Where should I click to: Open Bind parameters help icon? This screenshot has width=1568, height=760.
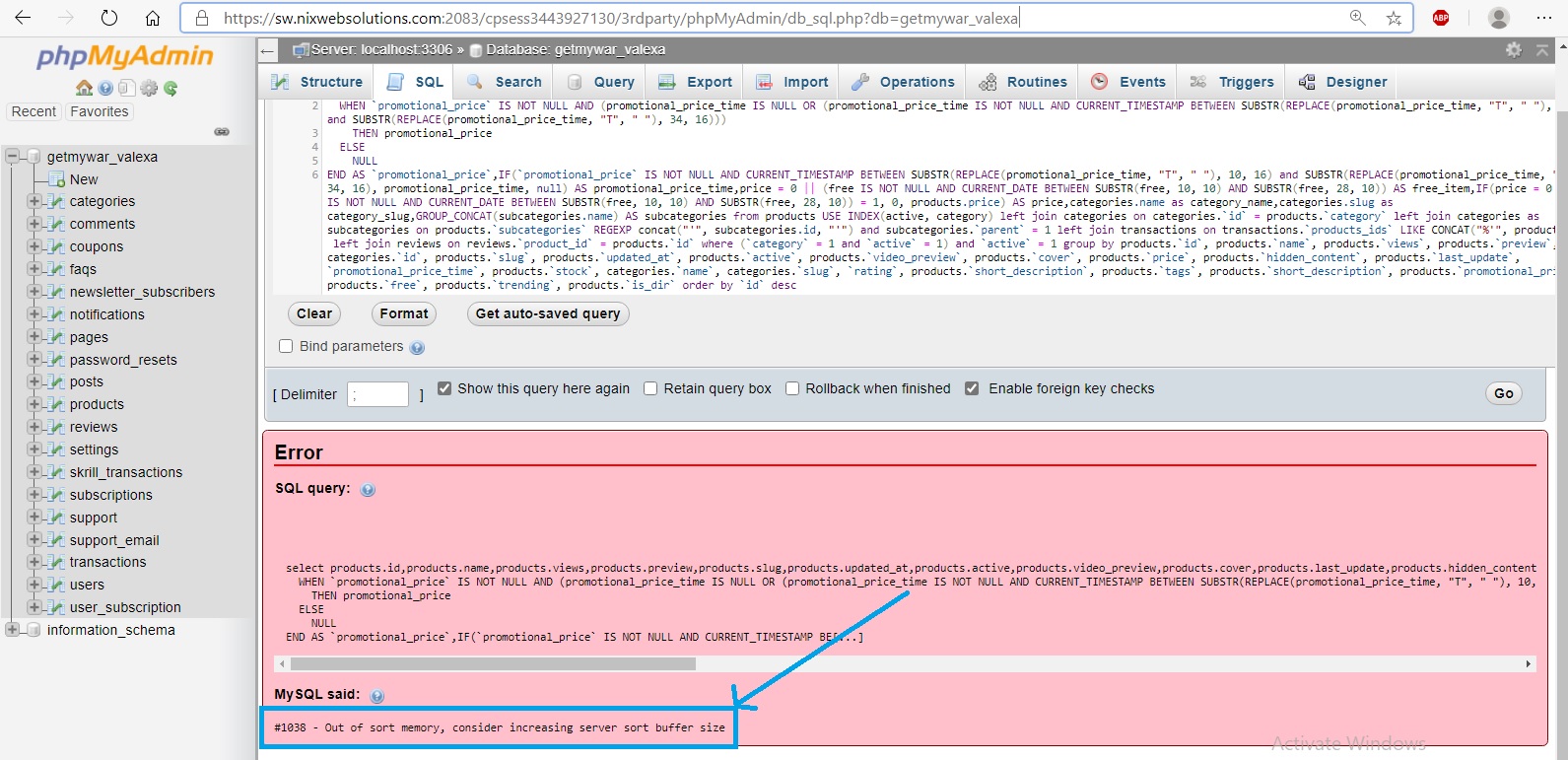click(417, 347)
